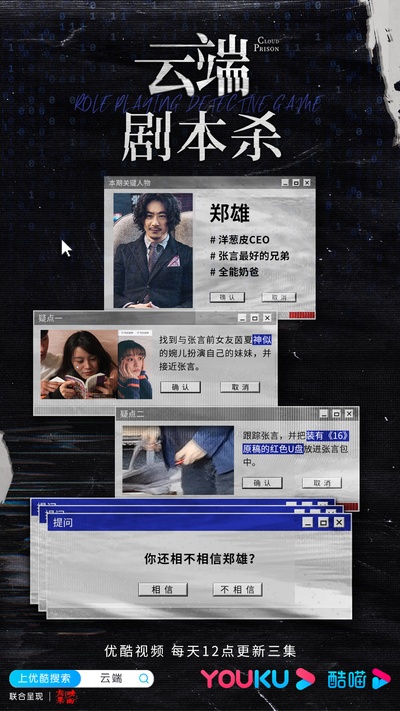Maximize the 疑点二 window
The height and width of the screenshot is (711, 400).
336,414
